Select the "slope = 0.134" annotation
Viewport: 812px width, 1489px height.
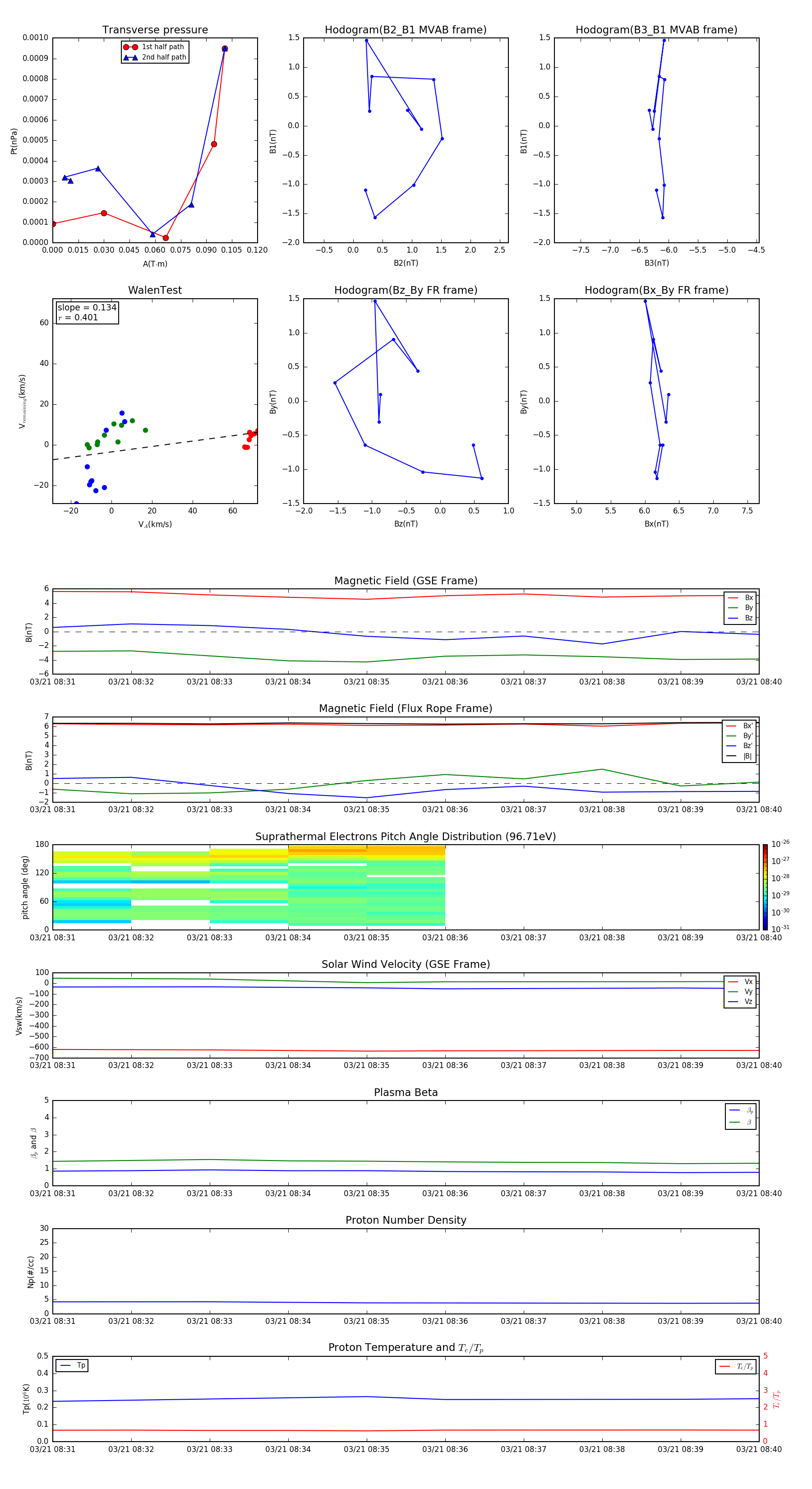coord(87,308)
